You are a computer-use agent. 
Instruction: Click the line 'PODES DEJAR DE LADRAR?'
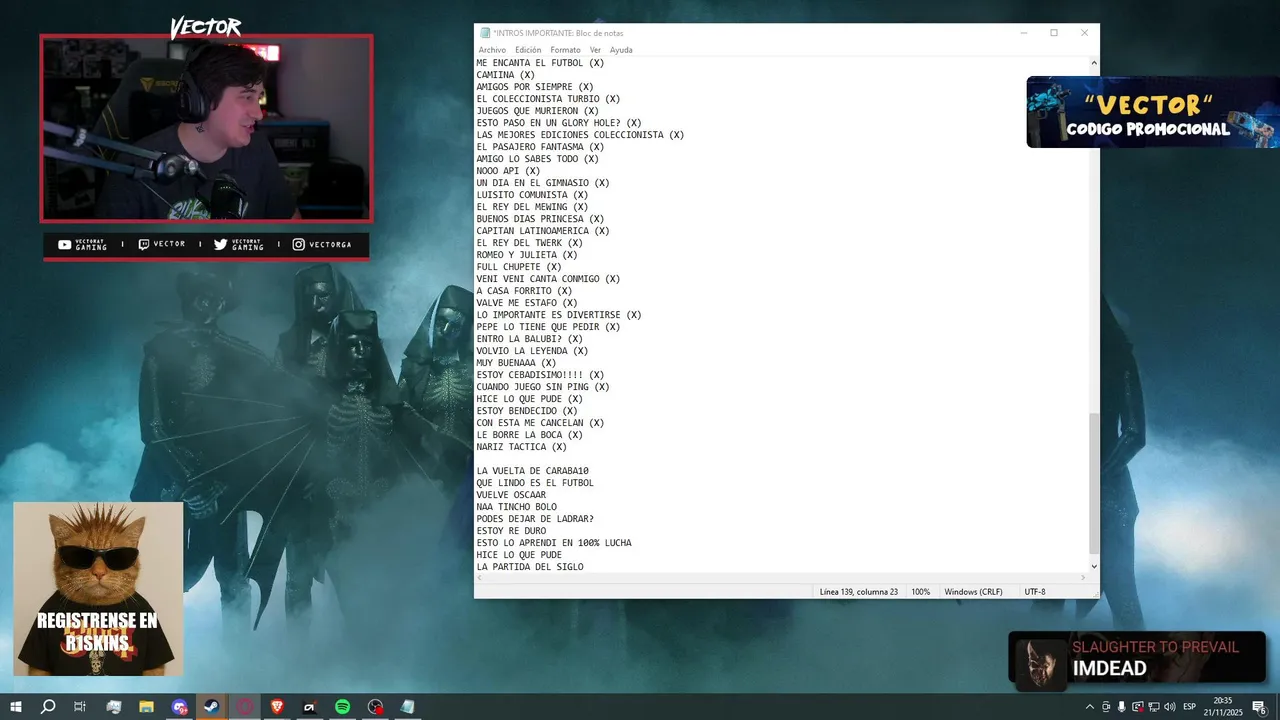535,519
